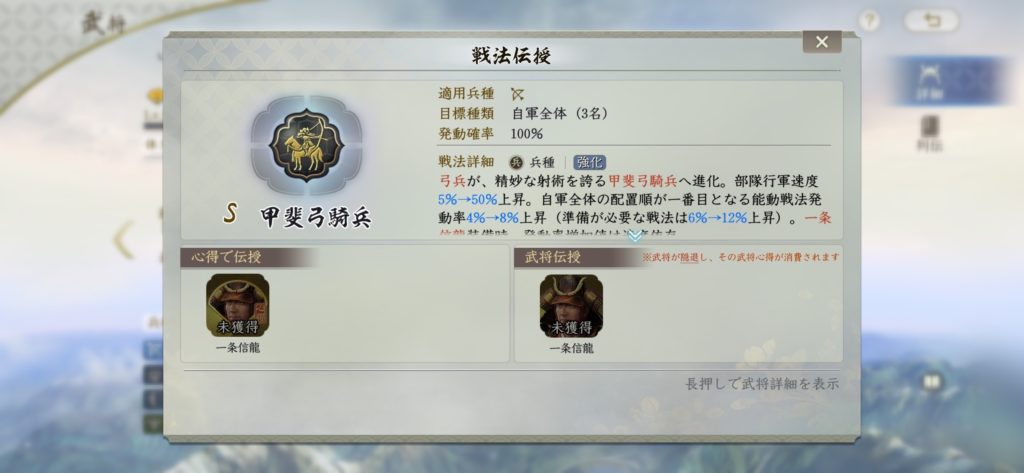The width and height of the screenshot is (1024, 473).
Task: Open the 甲斐弓騎兵 tactic emblem icon
Action: point(306,145)
